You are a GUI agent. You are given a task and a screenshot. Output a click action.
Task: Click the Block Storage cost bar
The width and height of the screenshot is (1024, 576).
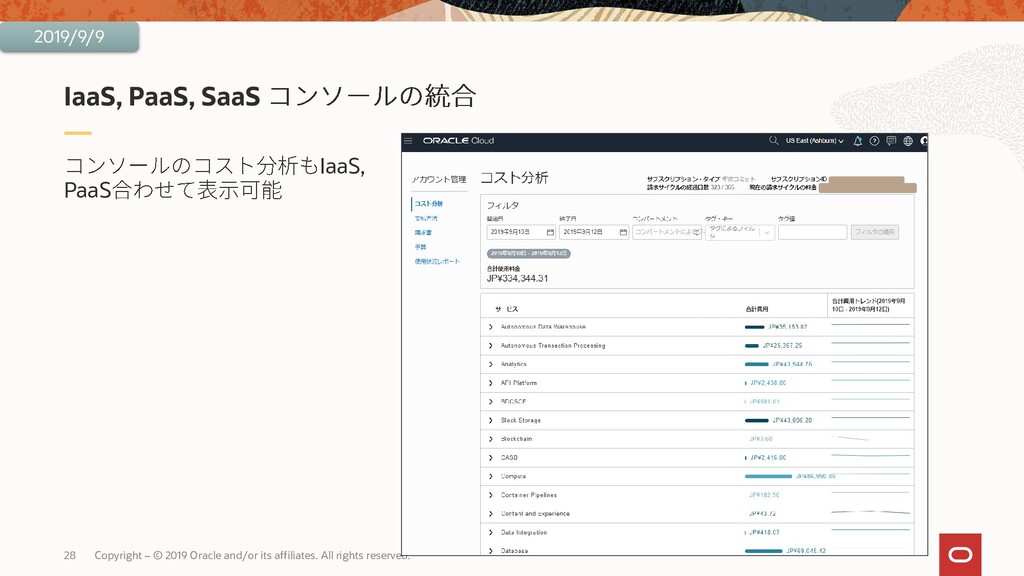[x=756, y=420]
